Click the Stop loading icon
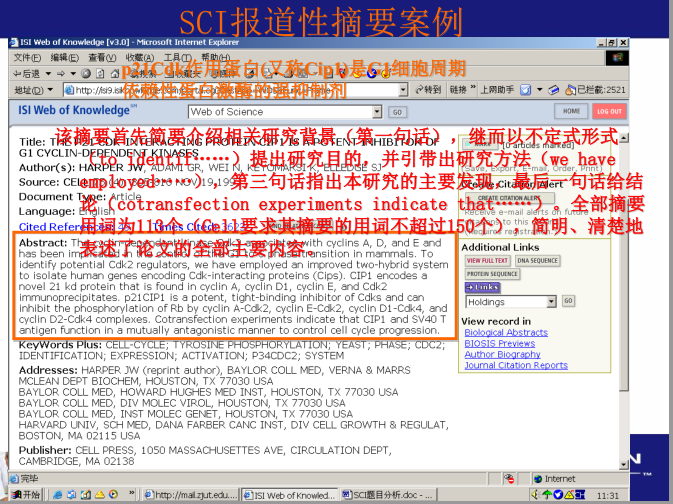This screenshot has height=504, width=673. tap(86, 73)
